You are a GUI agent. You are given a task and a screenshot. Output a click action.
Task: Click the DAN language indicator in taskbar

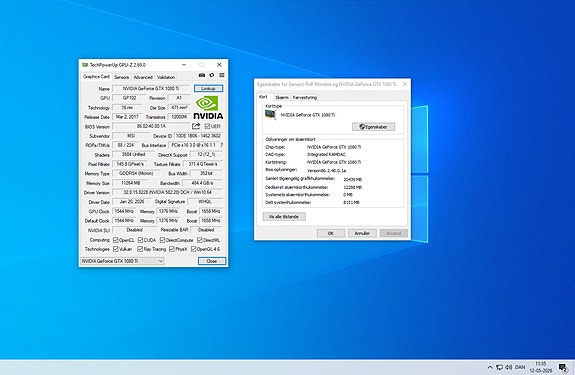tap(520, 367)
